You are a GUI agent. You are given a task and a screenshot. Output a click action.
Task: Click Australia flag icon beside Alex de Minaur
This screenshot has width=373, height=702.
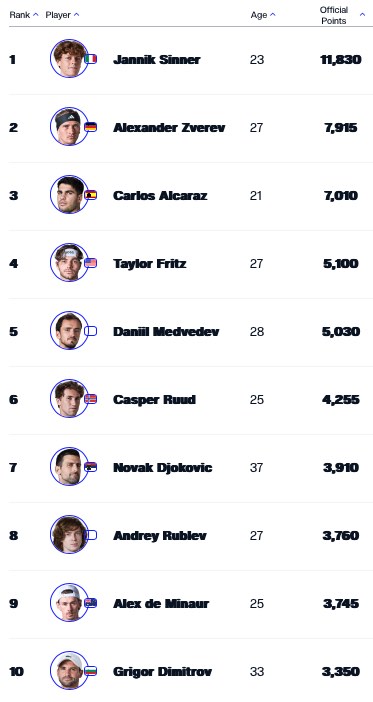tap(90, 603)
